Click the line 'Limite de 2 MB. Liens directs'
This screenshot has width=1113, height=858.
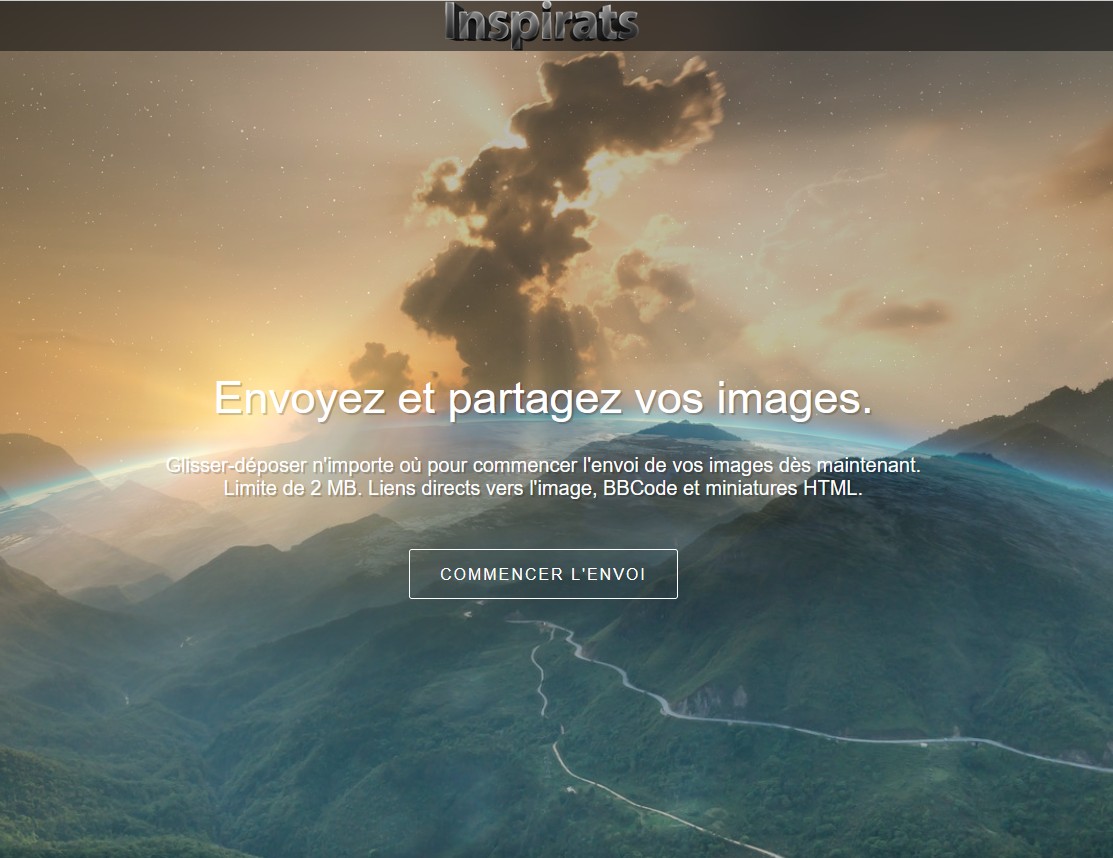pyautogui.click(x=543, y=488)
